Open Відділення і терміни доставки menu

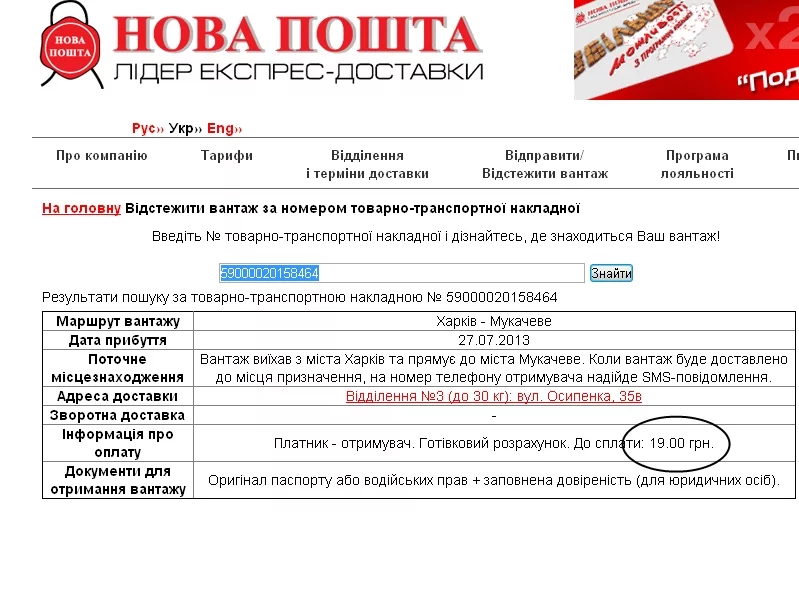[367, 165]
